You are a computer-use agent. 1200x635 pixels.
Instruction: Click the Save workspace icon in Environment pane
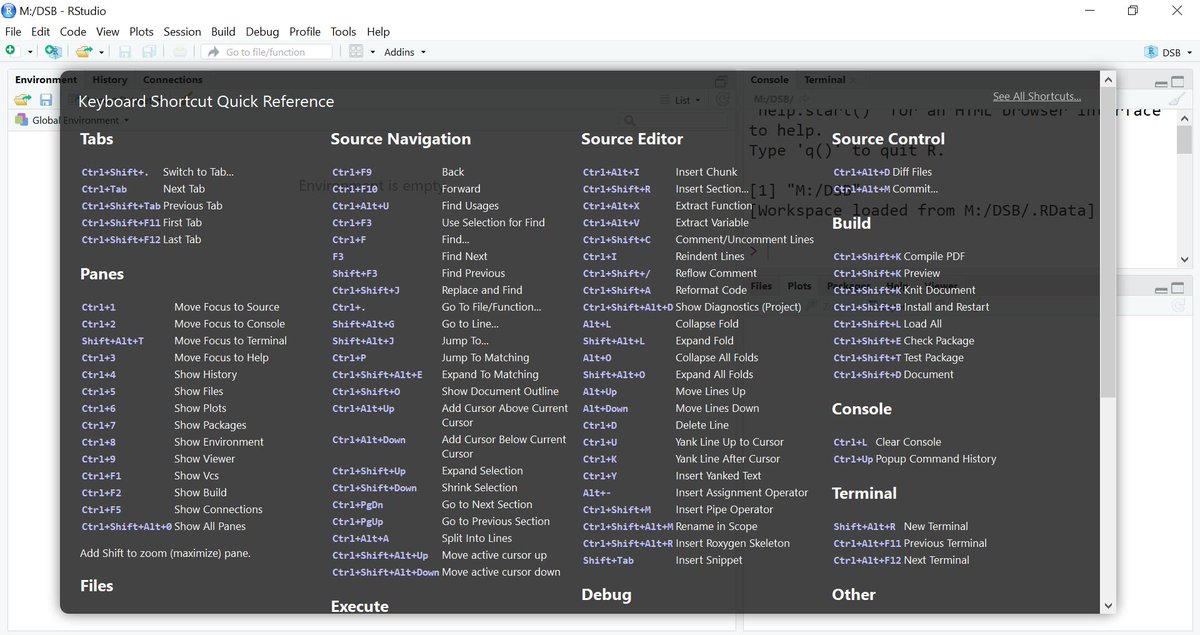(x=46, y=100)
